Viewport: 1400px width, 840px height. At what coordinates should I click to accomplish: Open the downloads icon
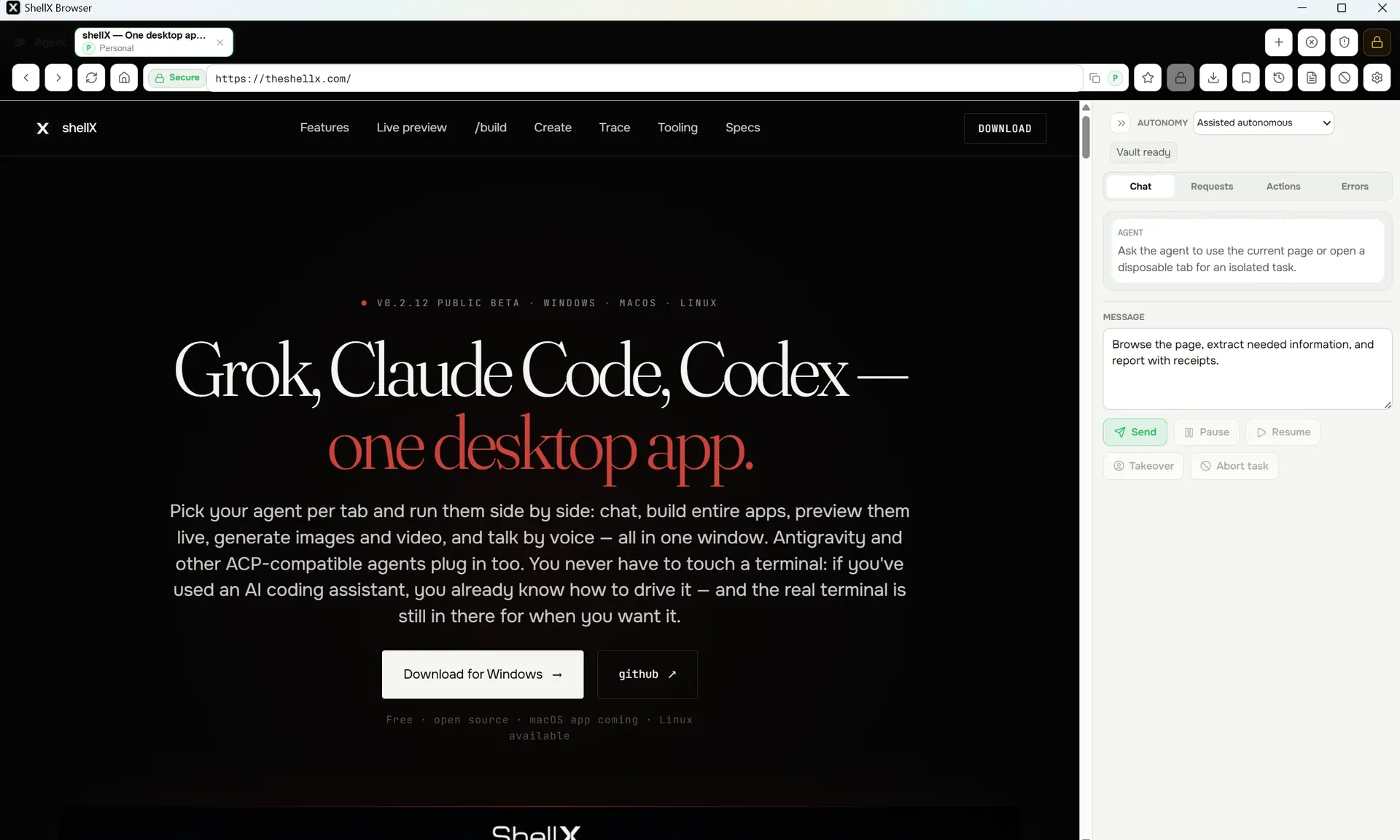coord(1213,78)
